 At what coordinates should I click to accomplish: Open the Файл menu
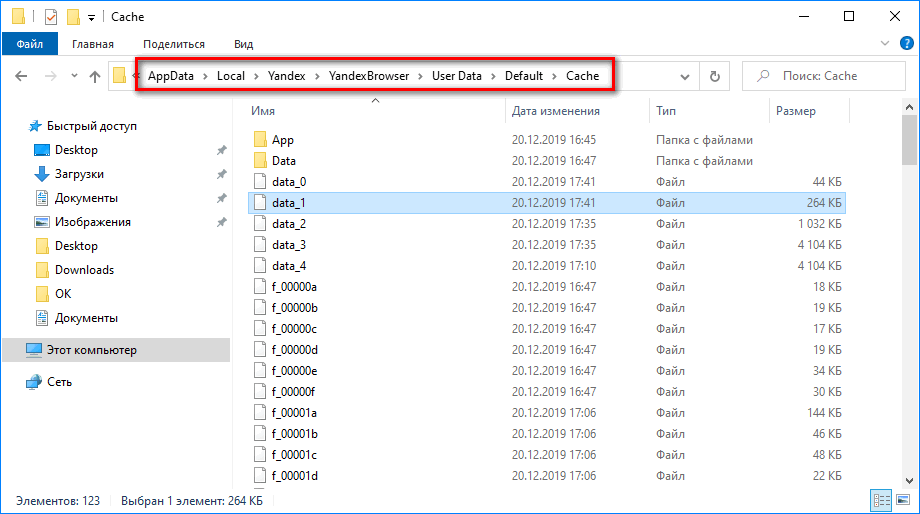tap(29, 44)
